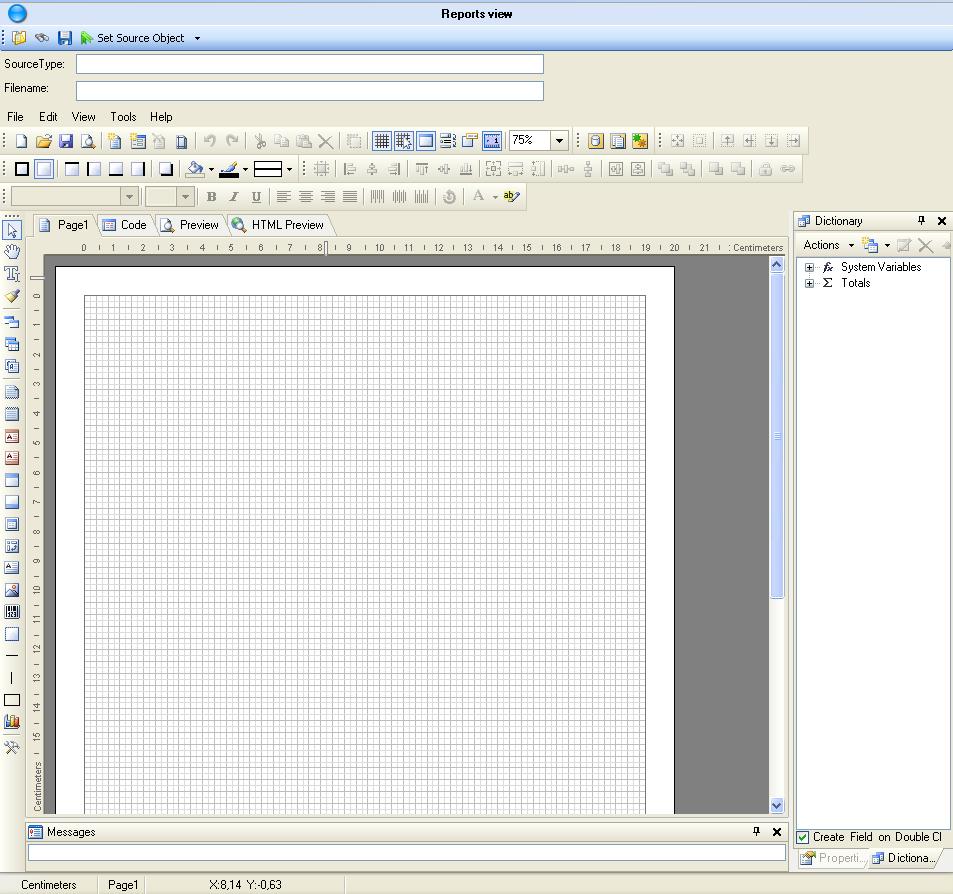Select the Image component tool
The image size is (953, 894).
(x=12, y=590)
